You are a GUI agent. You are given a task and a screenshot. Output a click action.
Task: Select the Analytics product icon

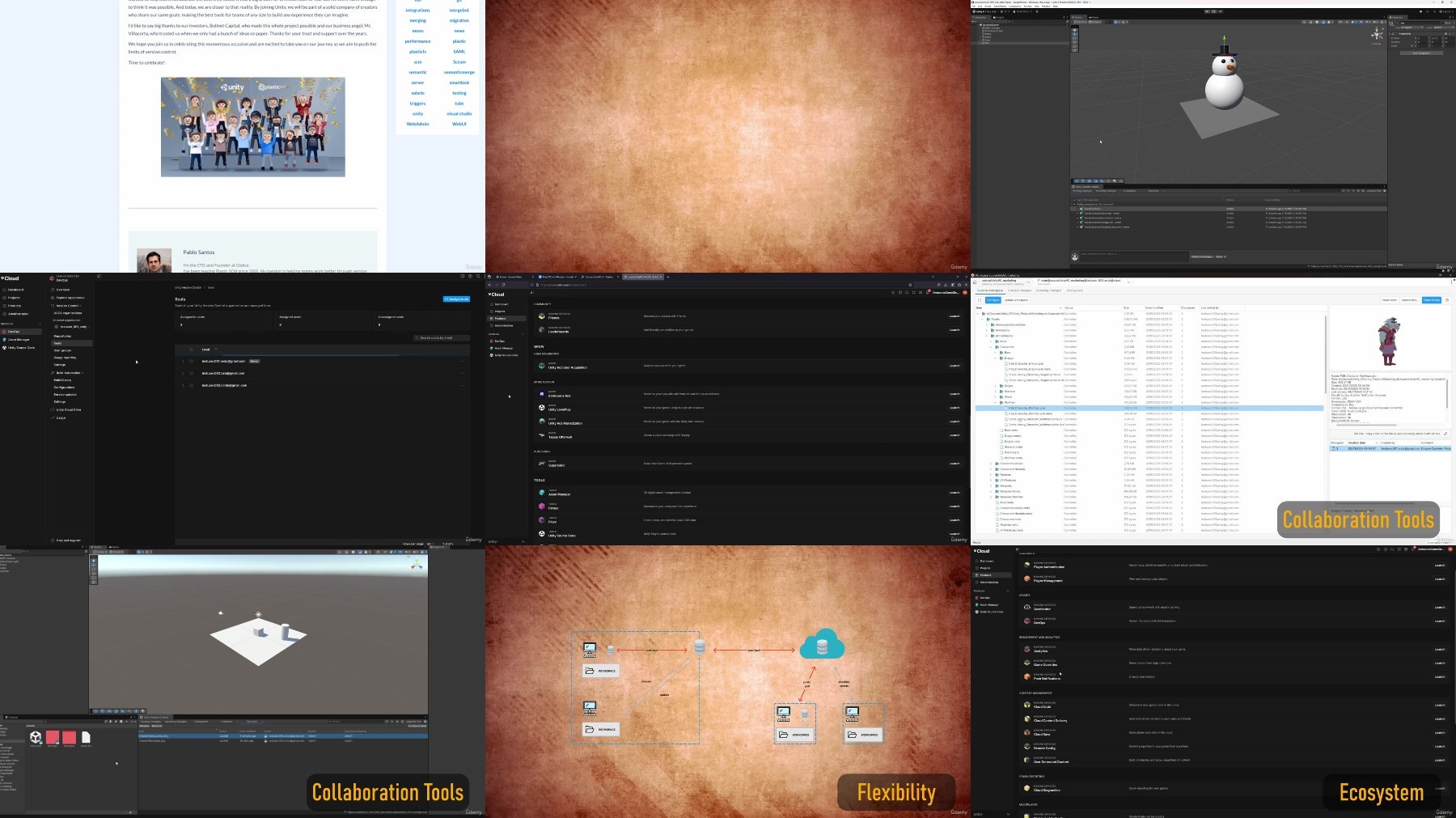coord(1027,649)
